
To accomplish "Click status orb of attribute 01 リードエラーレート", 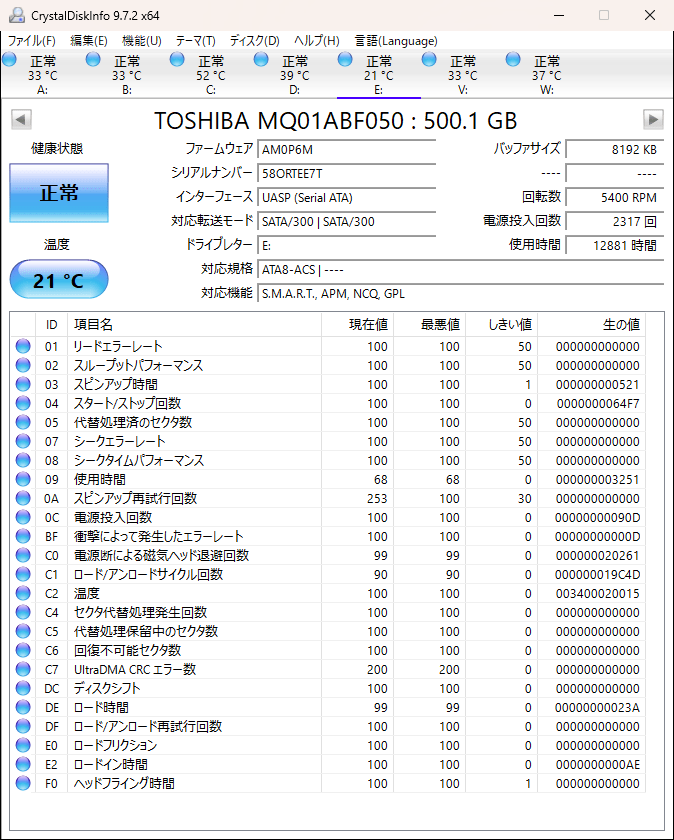I will (23, 346).
